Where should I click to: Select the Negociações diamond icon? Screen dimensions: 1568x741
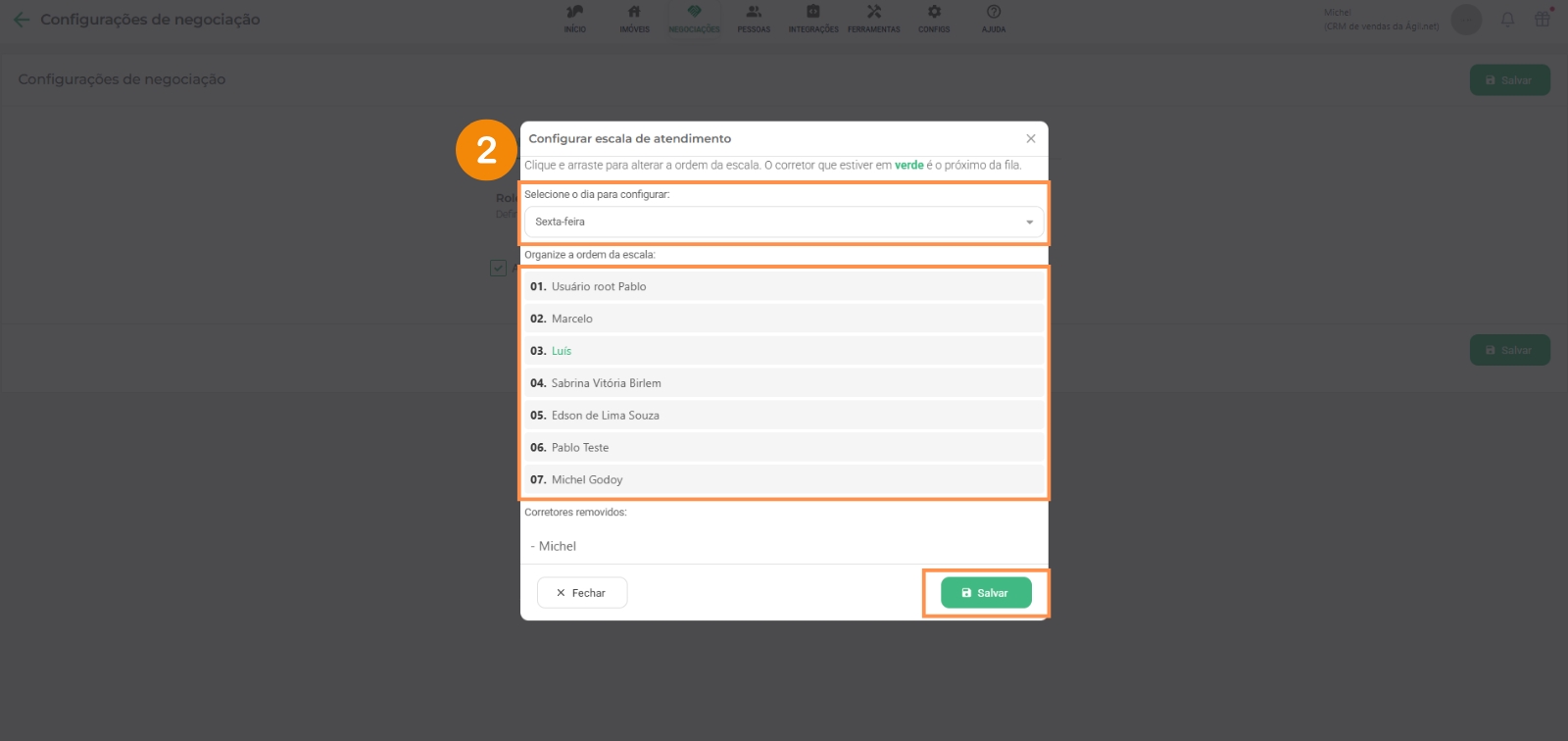[694, 13]
